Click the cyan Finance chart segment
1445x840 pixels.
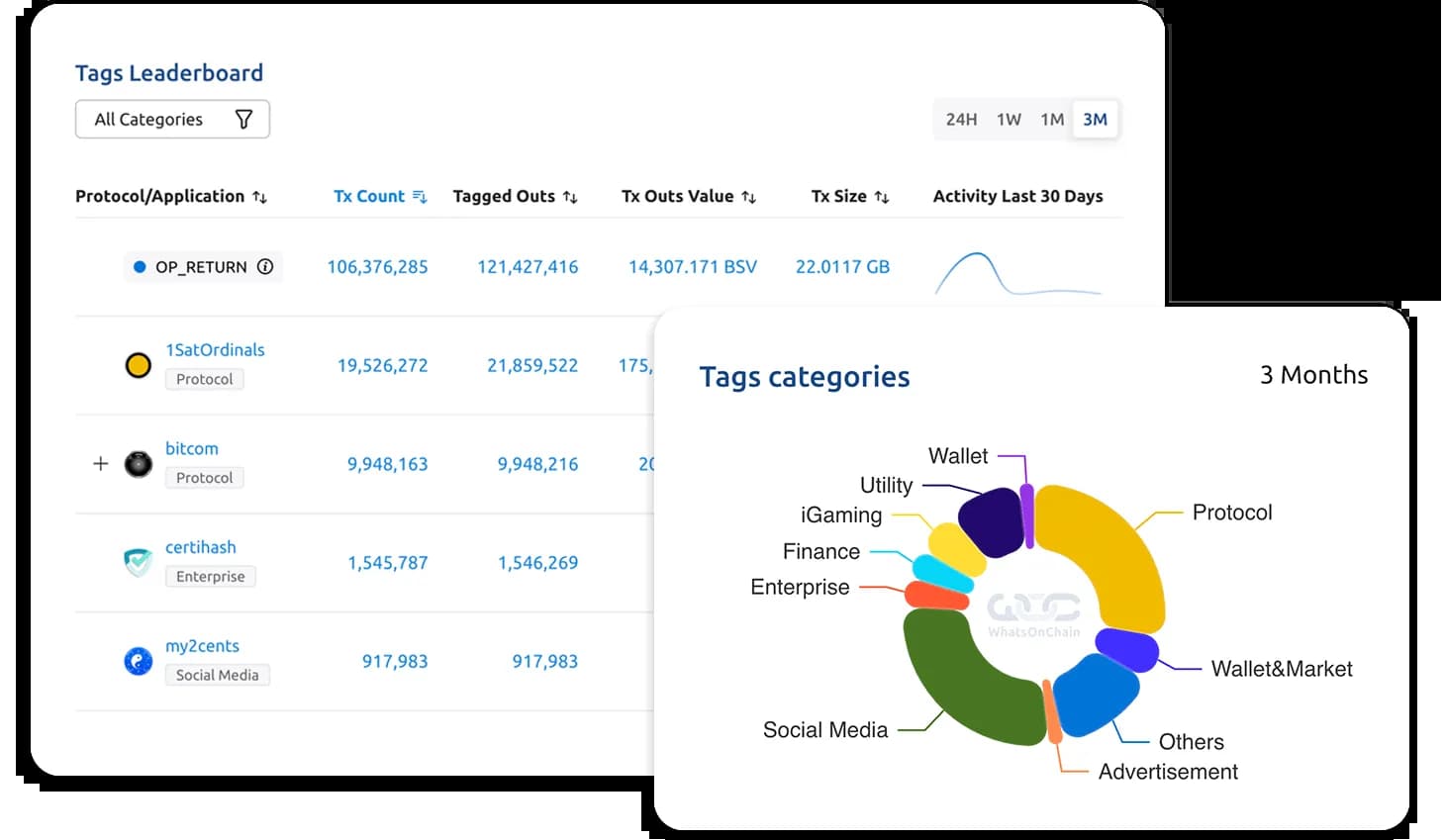942,572
